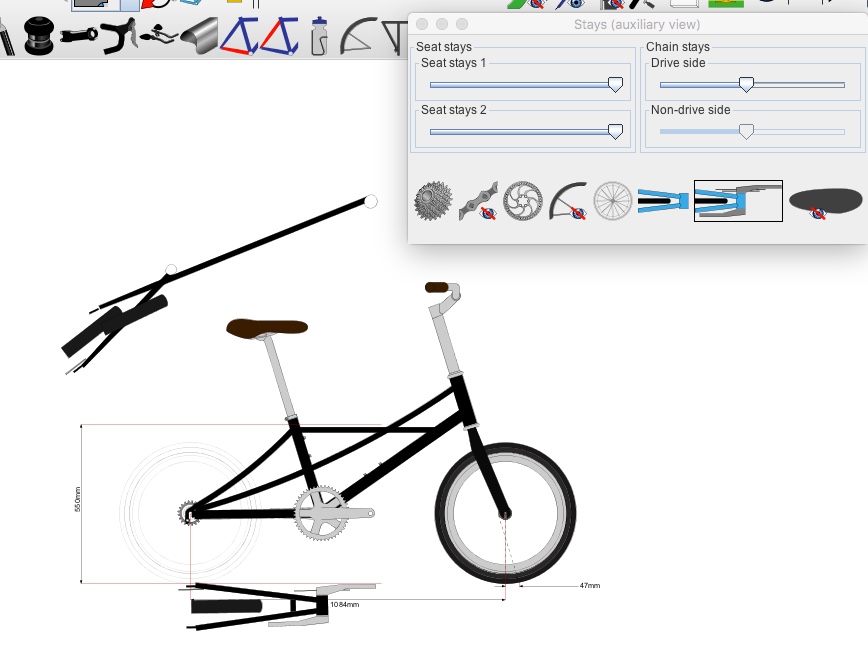The height and width of the screenshot is (646, 868).
Task: Toggle fender visibility in Stays panel
Action: coord(568,201)
